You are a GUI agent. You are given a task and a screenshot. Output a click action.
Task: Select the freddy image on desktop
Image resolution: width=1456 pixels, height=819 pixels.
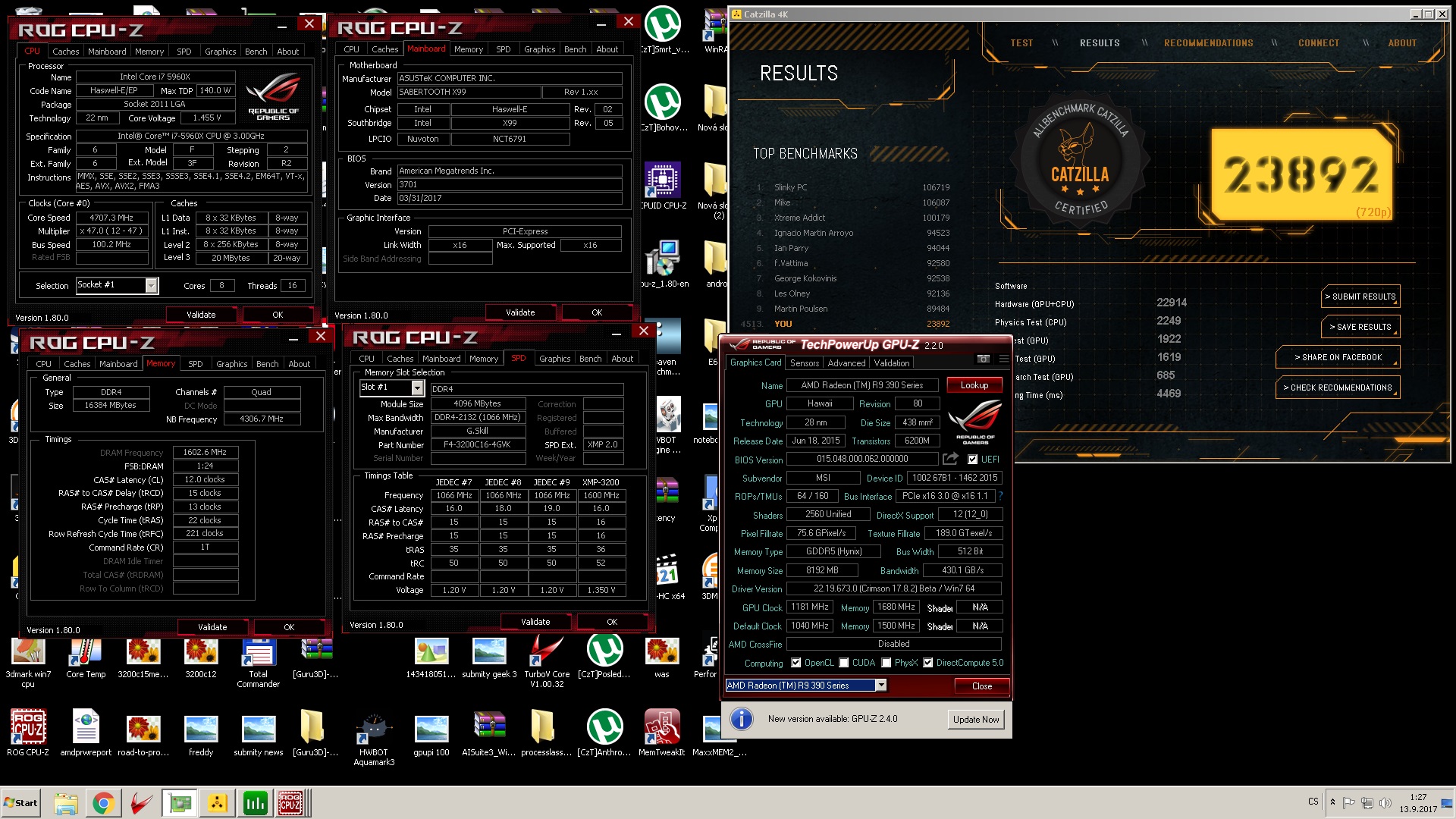tap(201, 733)
